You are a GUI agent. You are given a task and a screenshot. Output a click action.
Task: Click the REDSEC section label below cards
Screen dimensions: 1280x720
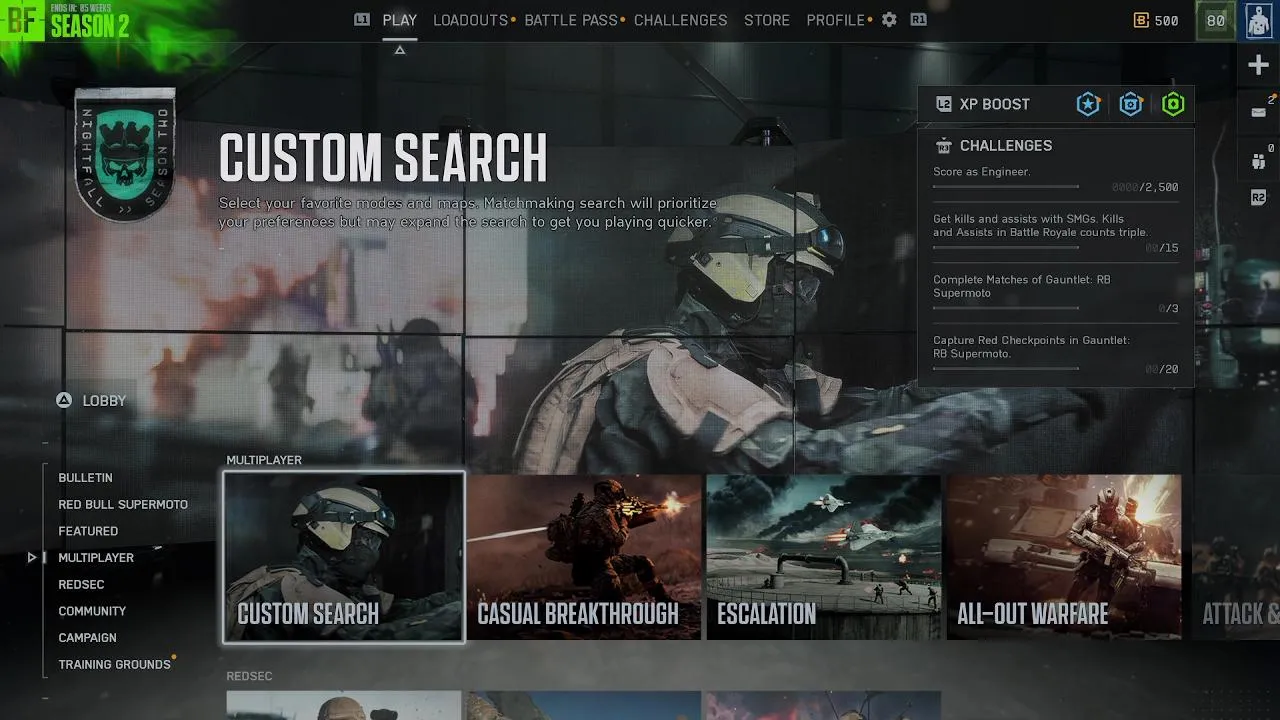(249, 676)
